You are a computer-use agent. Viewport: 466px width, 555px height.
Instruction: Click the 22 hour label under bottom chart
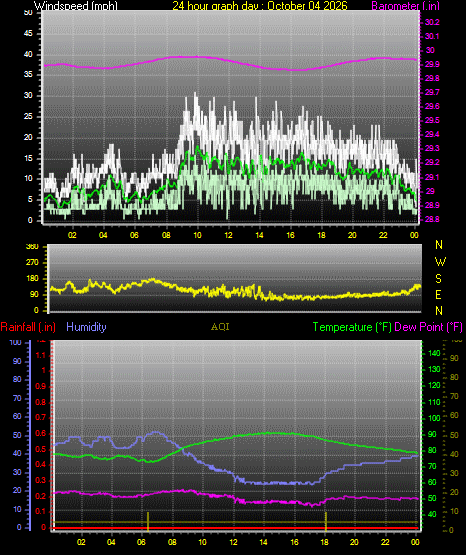[x=385, y=542]
